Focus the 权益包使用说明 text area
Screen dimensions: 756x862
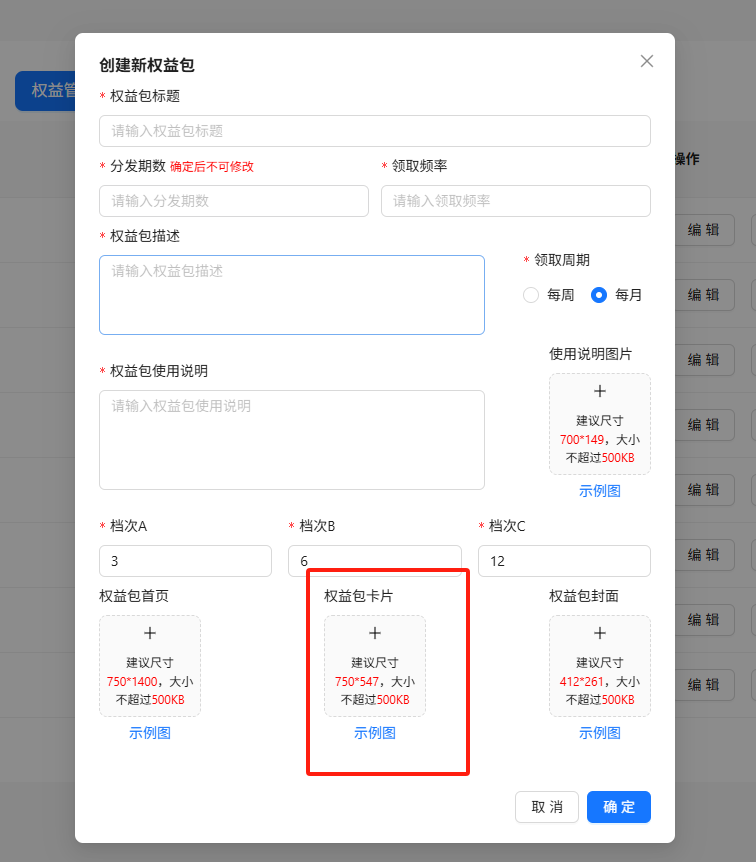[x=292, y=440]
